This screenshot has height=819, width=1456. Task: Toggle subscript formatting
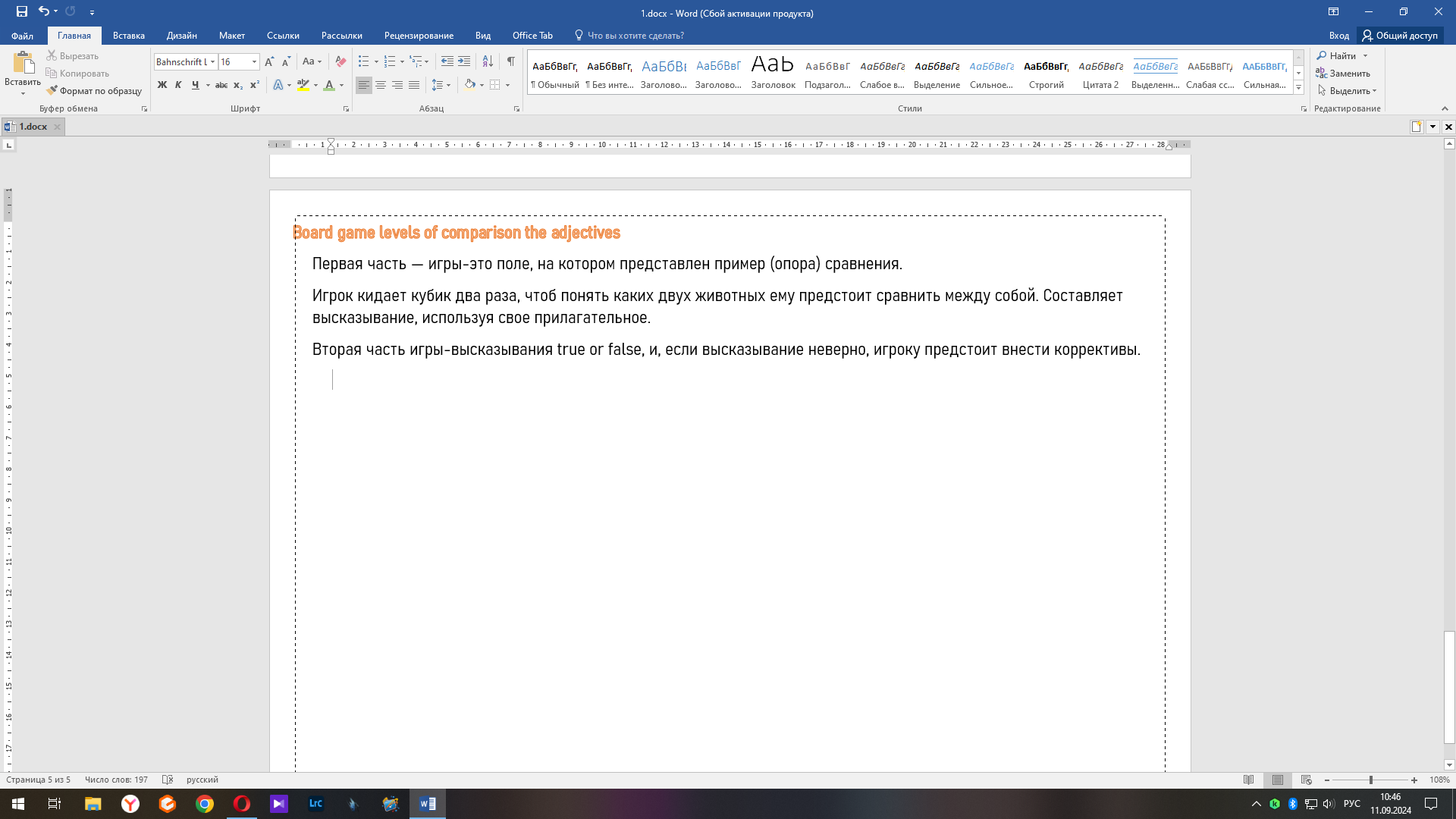(x=238, y=85)
